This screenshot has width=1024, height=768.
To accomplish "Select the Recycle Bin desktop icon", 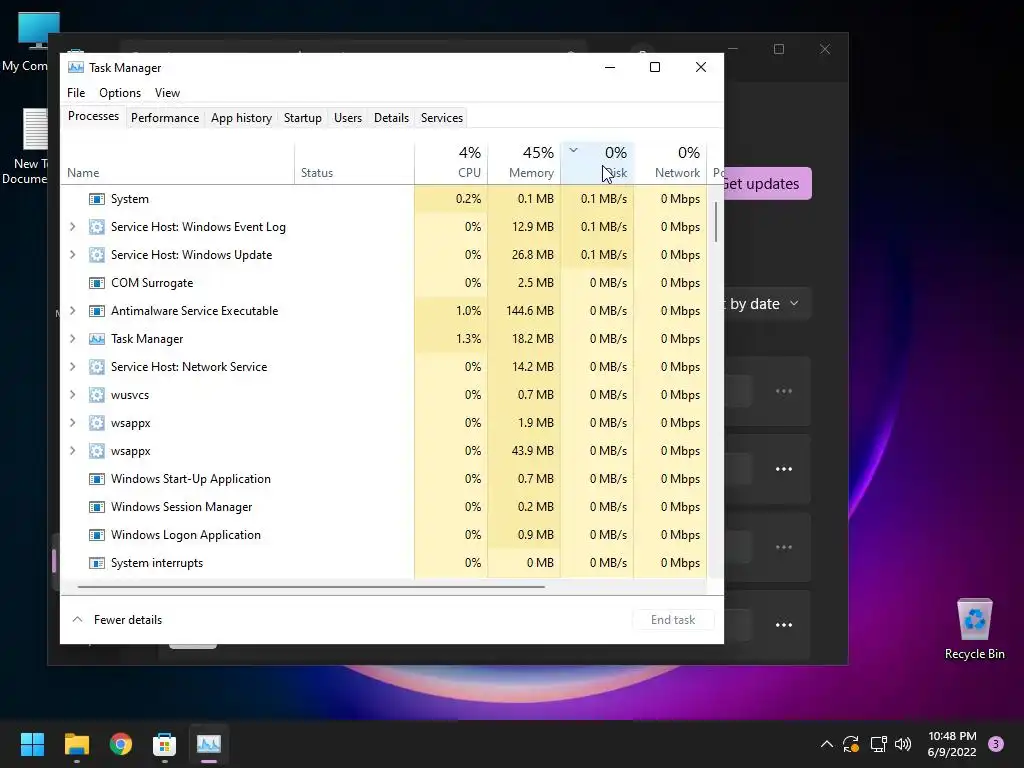I will 974,629.
